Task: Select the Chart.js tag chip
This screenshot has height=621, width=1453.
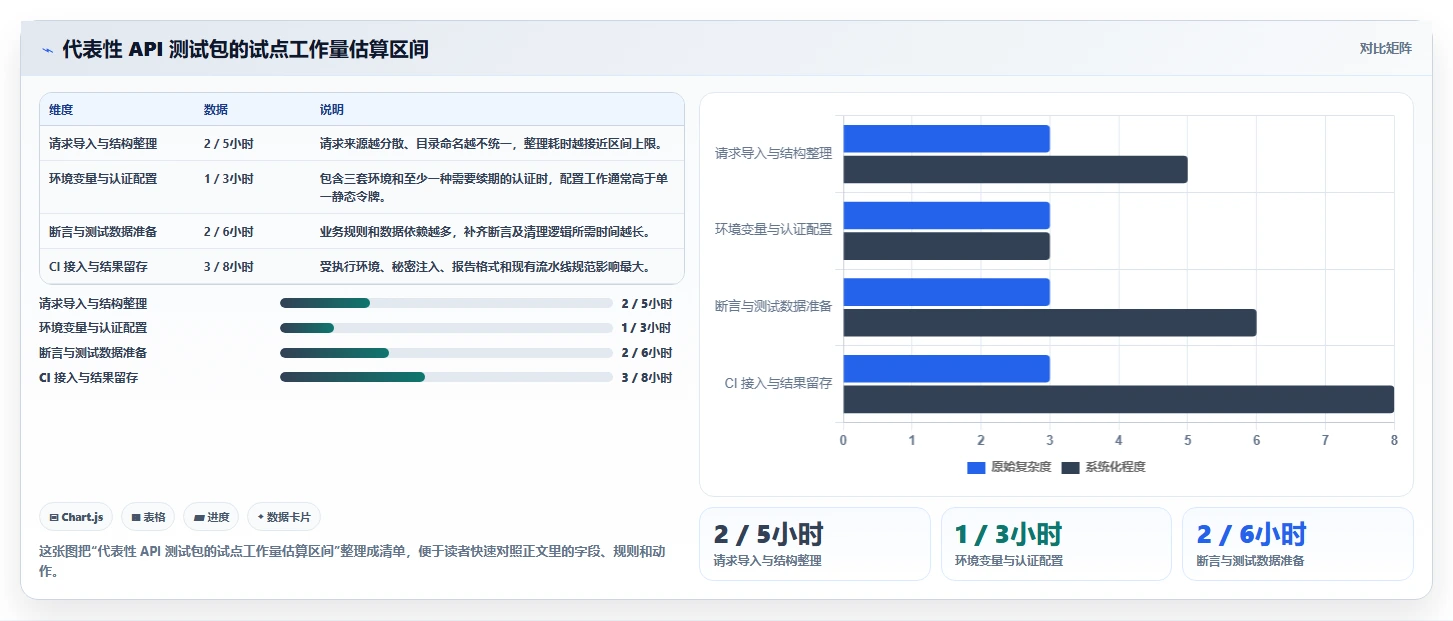Action: point(77,517)
